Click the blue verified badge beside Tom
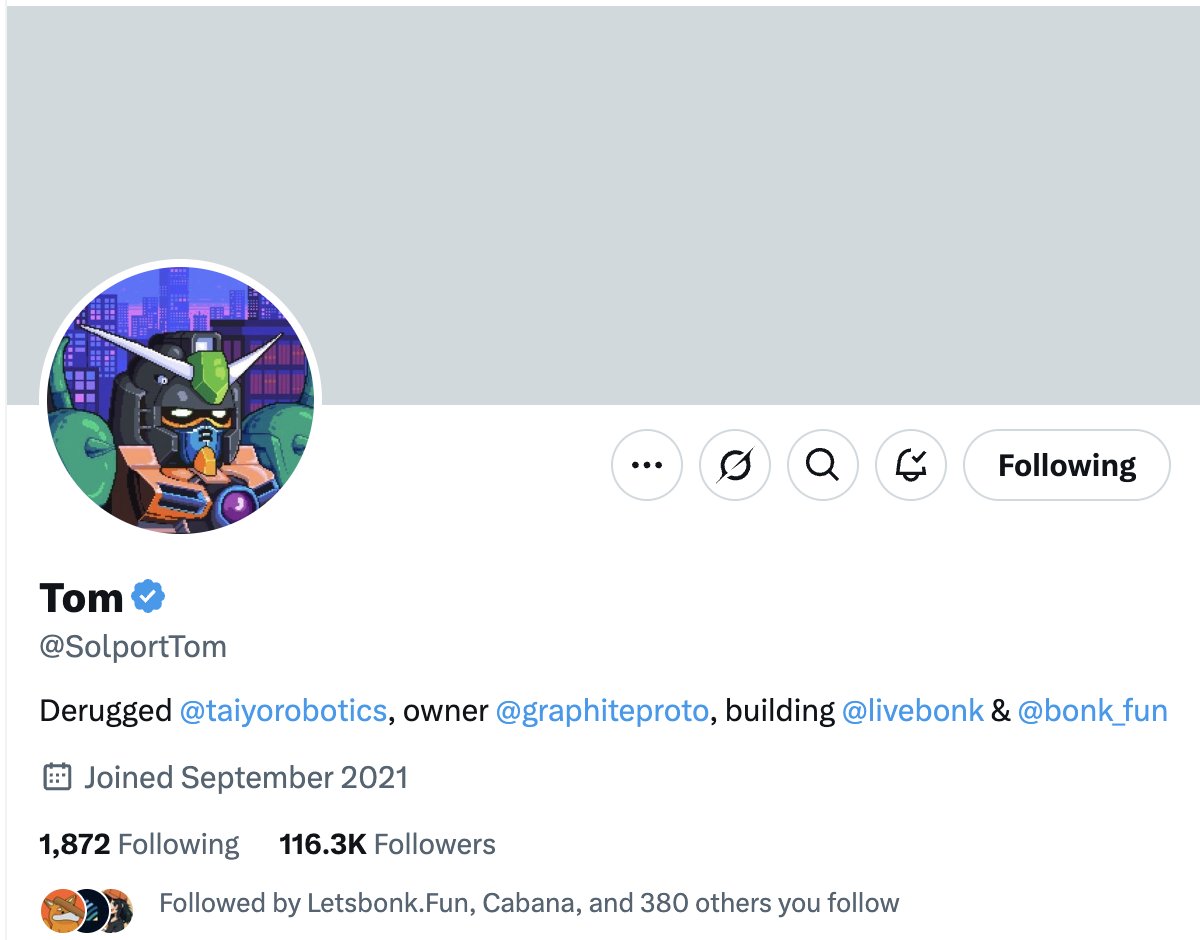Image resolution: width=1200 pixels, height=940 pixels. click(148, 597)
